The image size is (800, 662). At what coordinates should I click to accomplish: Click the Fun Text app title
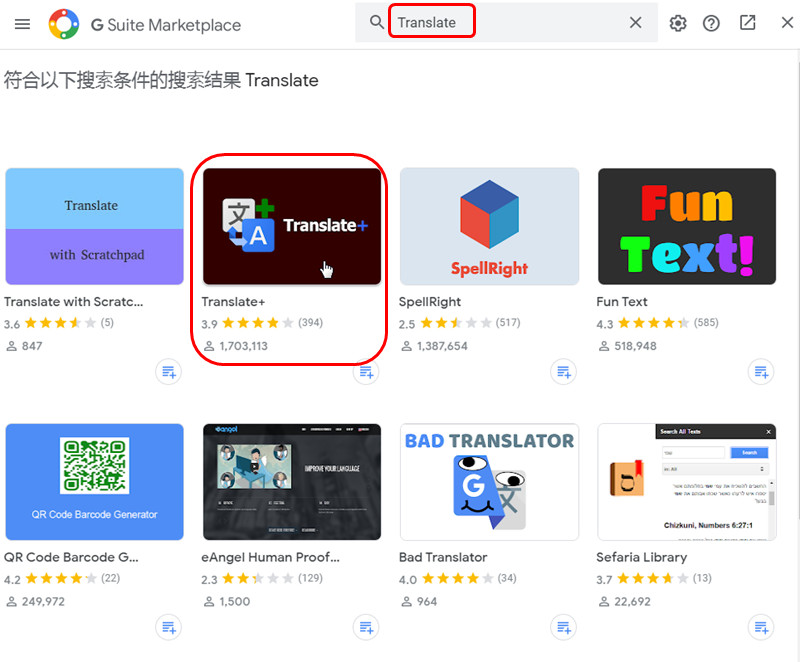pyautogui.click(x=621, y=301)
